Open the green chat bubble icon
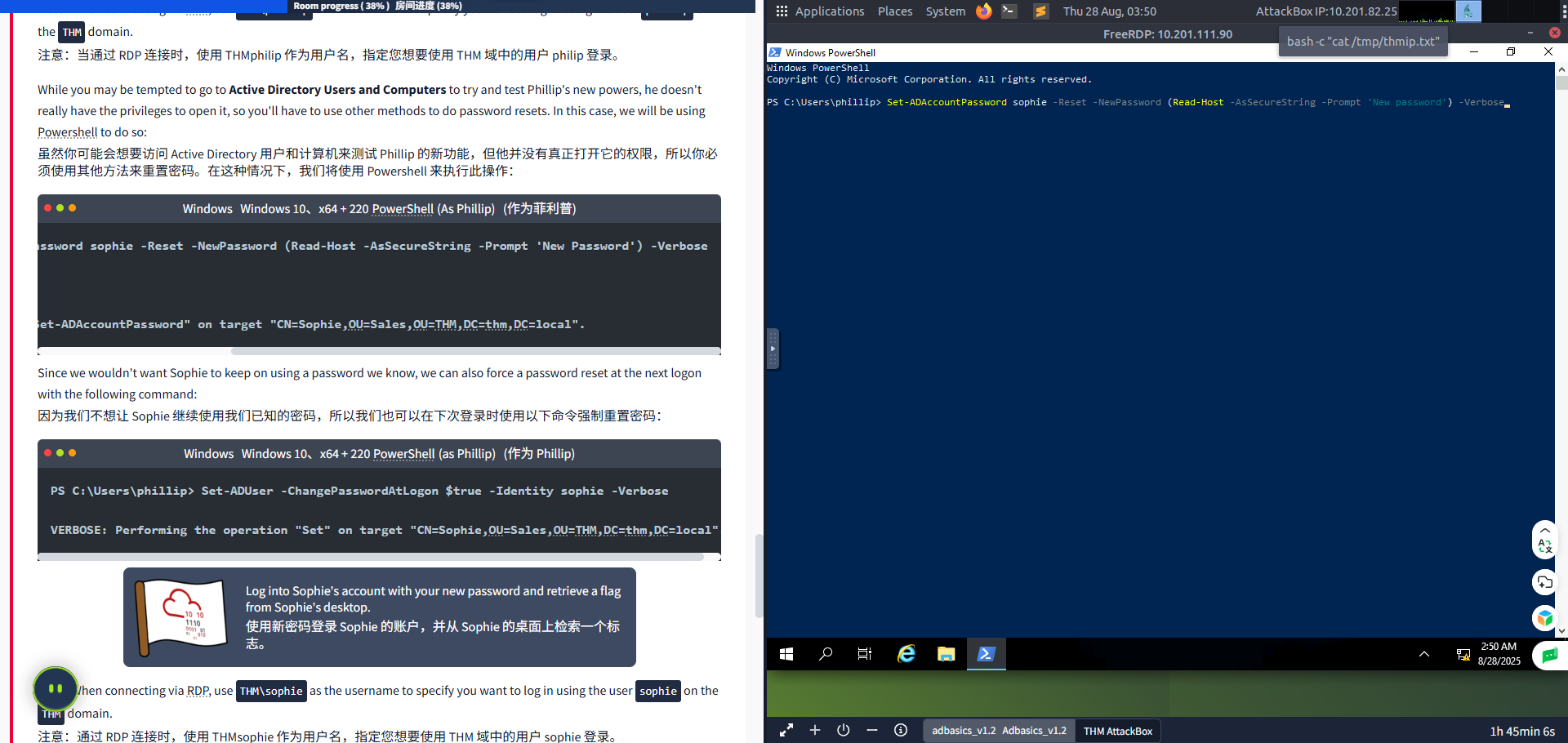 click(1549, 655)
